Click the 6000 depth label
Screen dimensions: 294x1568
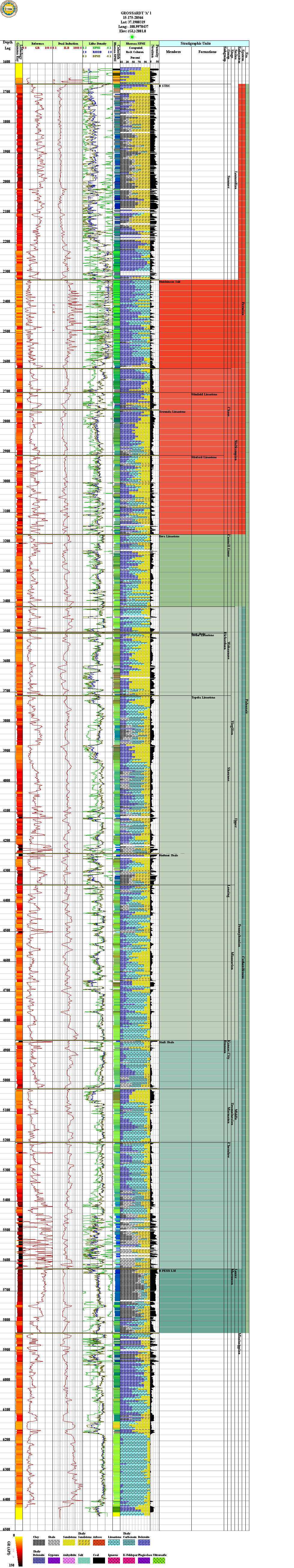pos(7,1379)
